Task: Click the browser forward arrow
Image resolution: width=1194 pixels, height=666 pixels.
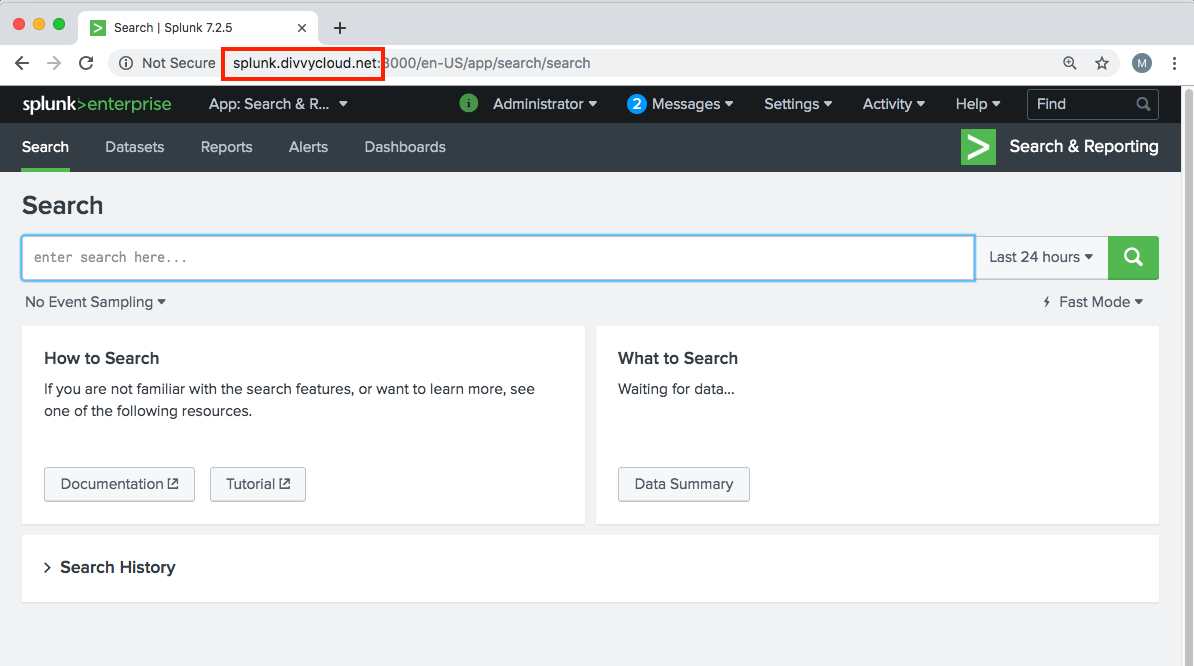Action: click(54, 63)
